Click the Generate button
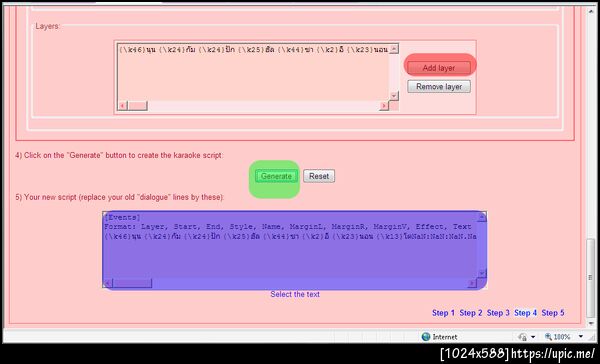The image size is (600, 364). point(276,176)
